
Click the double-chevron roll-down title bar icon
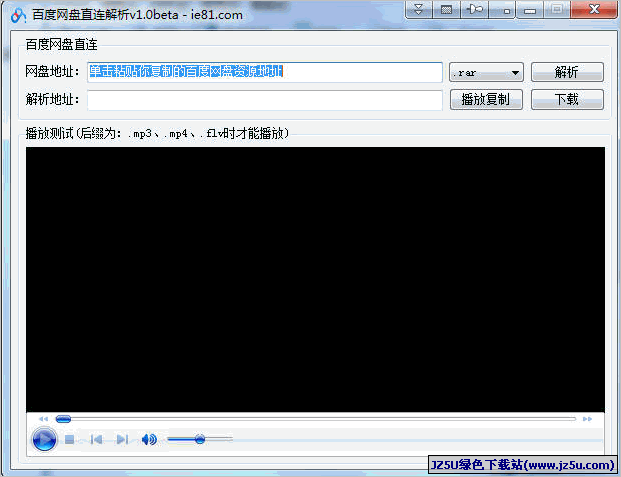419,9
